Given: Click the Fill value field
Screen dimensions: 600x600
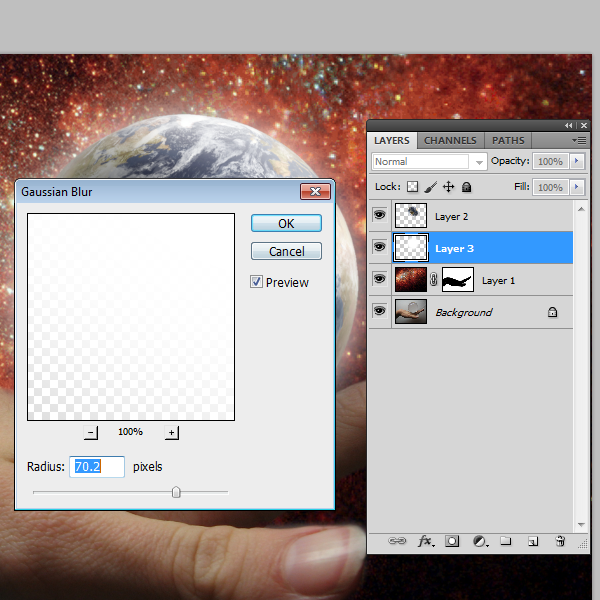Looking at the screenshot, I should point(550,187).
